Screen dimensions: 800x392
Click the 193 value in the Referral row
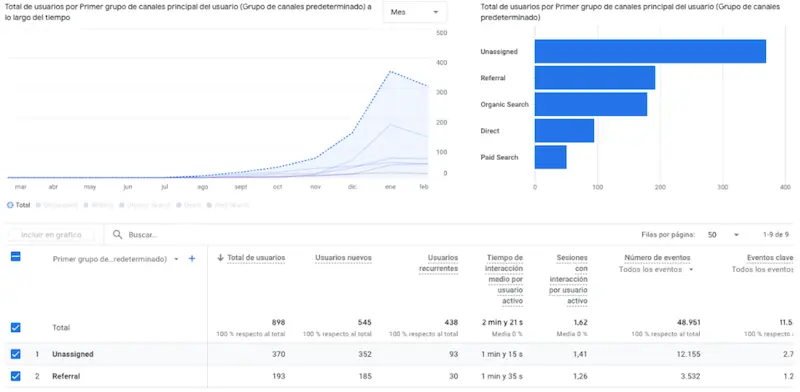pos(279,376)
